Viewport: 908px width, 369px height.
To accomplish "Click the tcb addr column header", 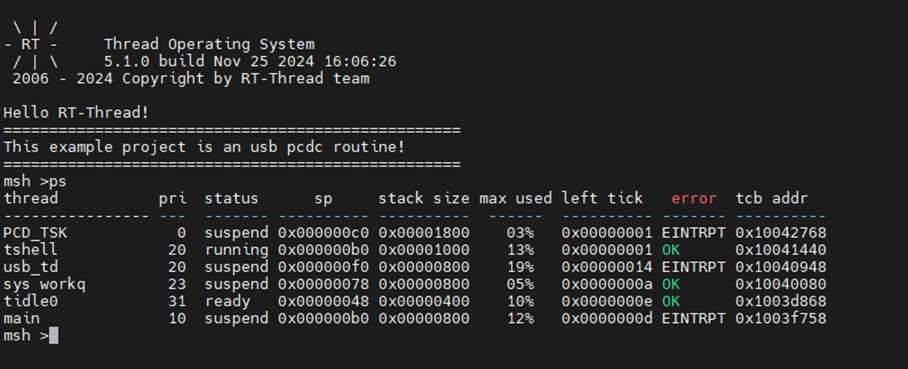I will (771, 199).
